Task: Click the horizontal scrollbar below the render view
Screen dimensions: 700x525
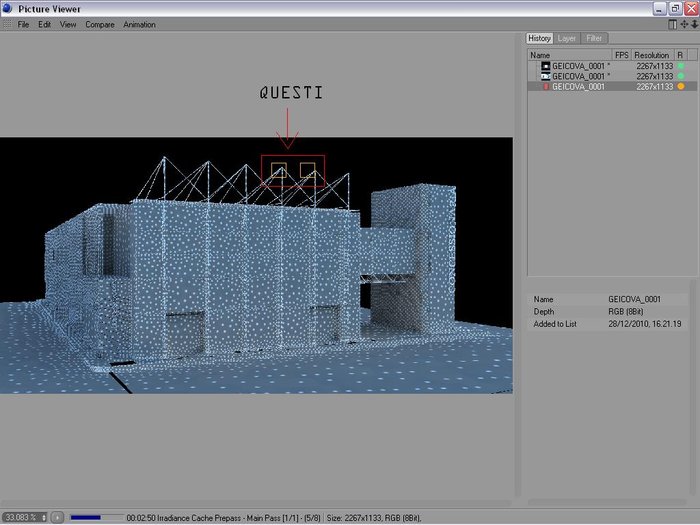Action: [x=256, y=503]
